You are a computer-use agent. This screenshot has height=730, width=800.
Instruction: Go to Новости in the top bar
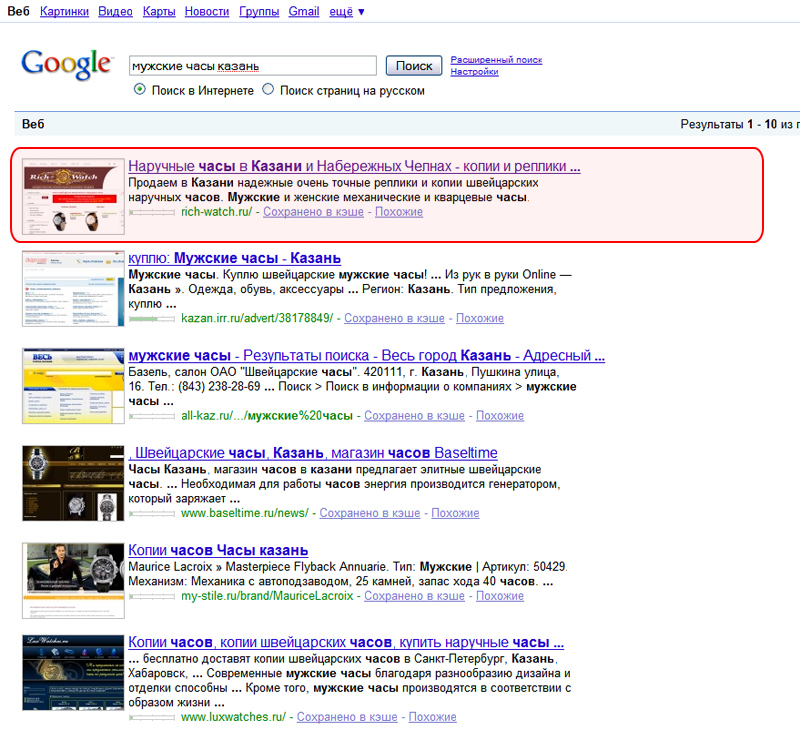click(207, 12)
